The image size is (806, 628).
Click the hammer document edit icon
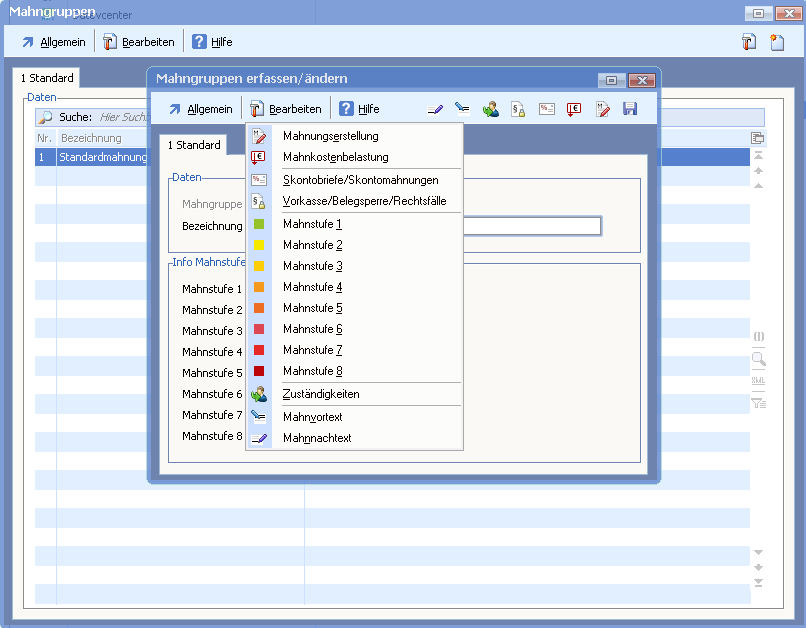point(749,42)
